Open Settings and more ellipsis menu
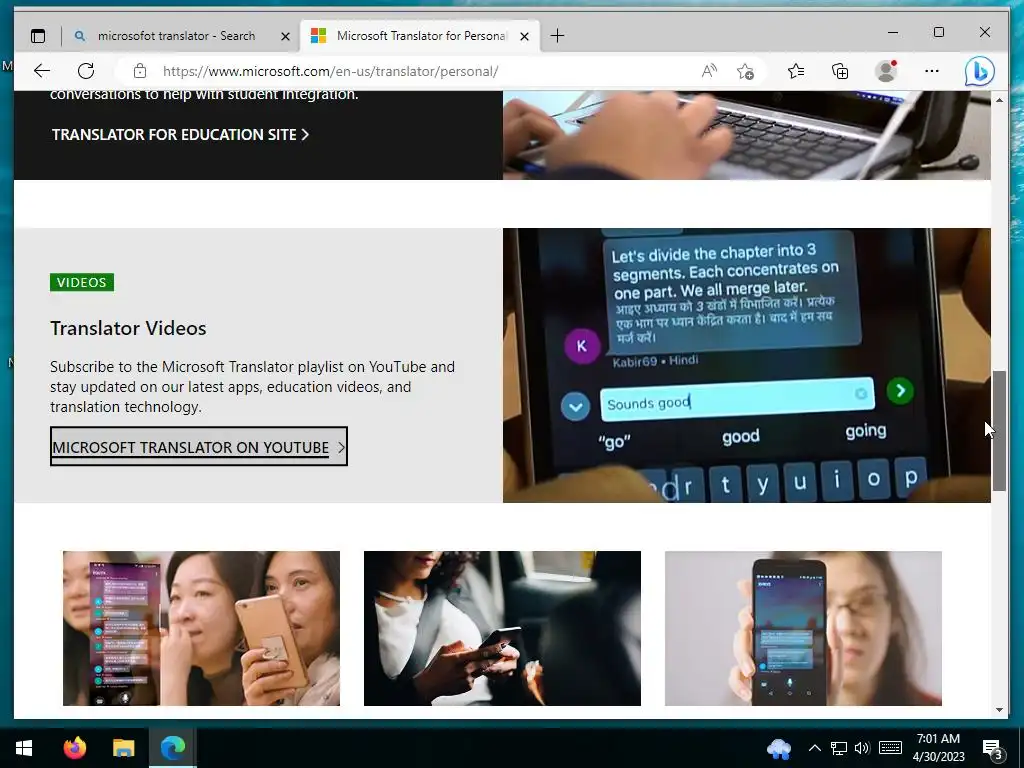The height and width of the screenshot is (768, 1024). 932,71
